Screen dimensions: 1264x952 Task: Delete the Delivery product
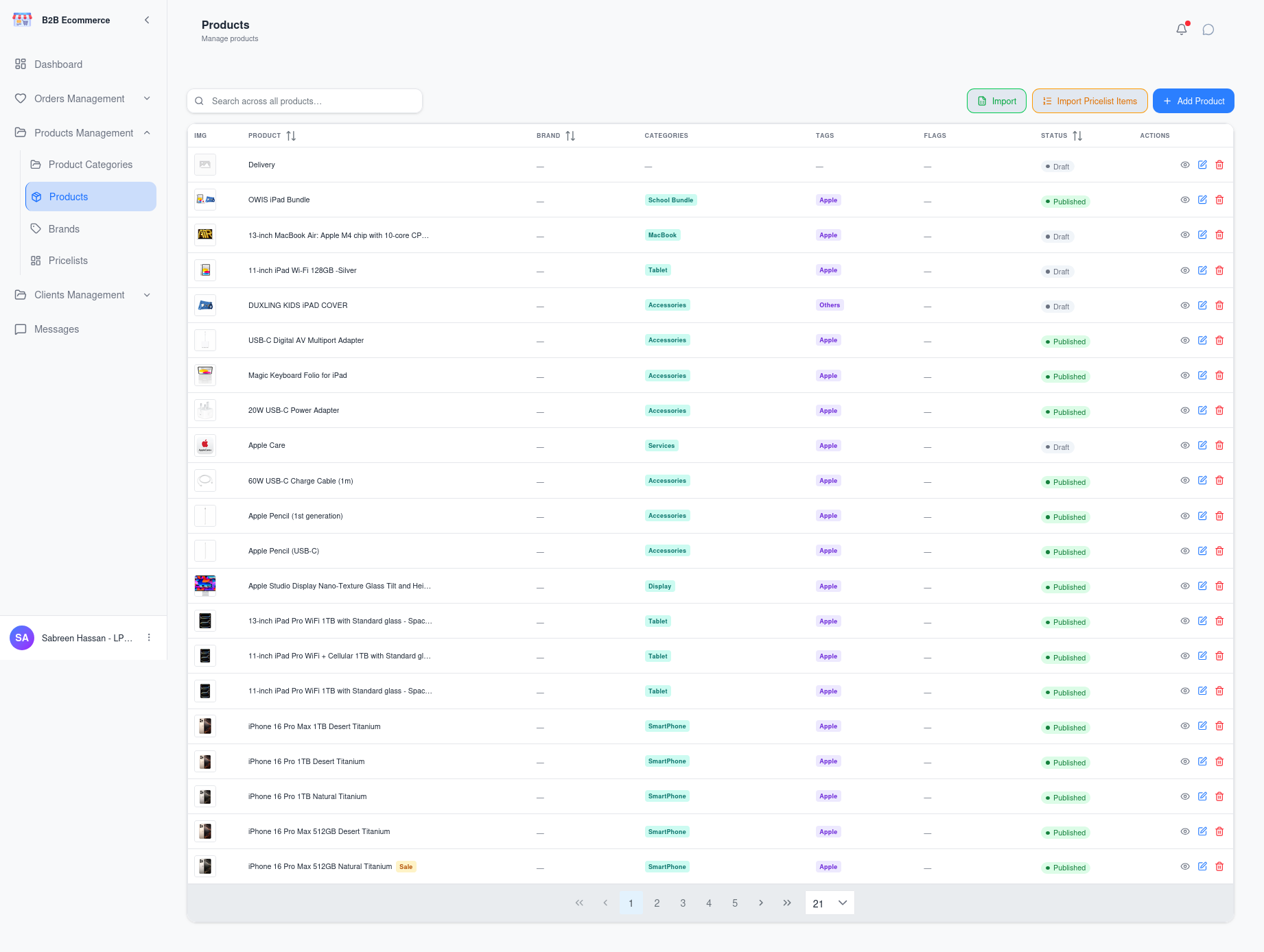[x=1219, y=165]
